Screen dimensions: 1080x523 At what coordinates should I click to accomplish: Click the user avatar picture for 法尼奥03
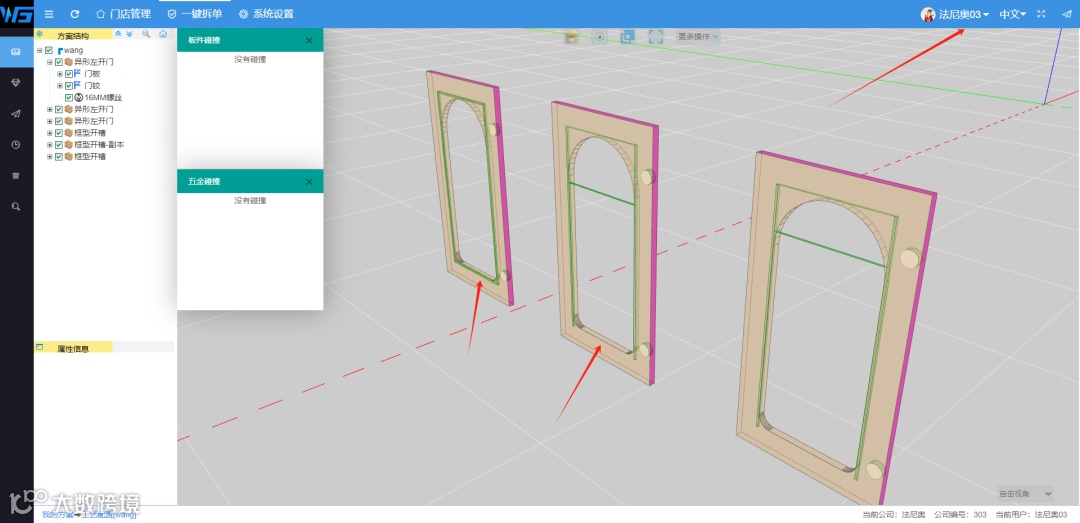click(928, 14)
